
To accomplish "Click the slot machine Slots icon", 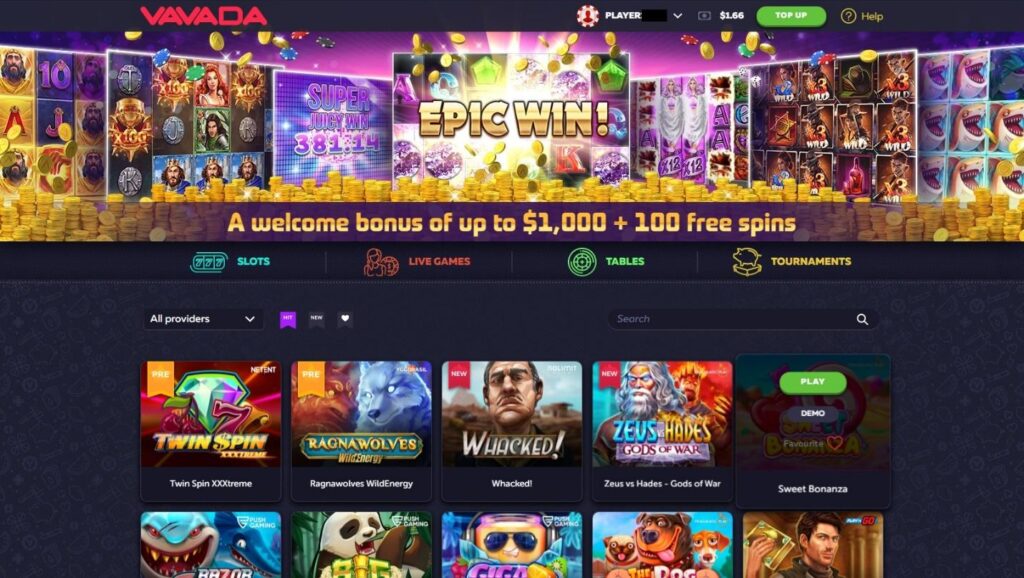I will point(209,262).
